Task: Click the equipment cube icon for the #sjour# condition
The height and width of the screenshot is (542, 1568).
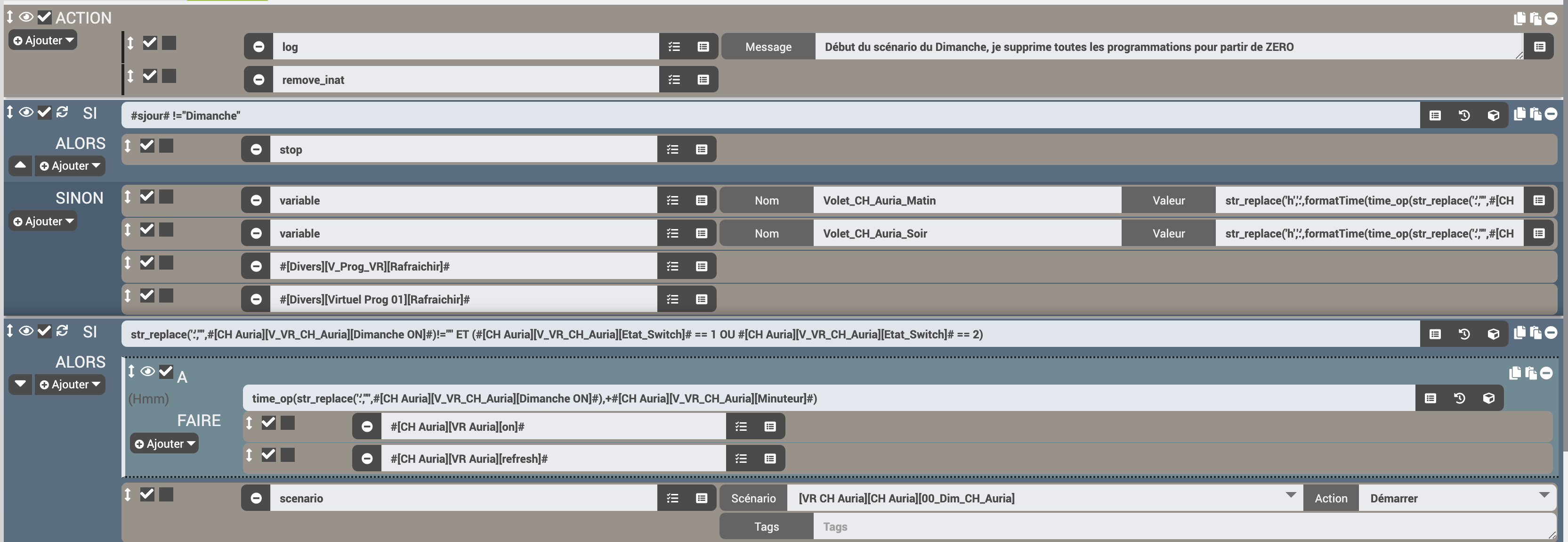Action: (x=1493, y=115)
